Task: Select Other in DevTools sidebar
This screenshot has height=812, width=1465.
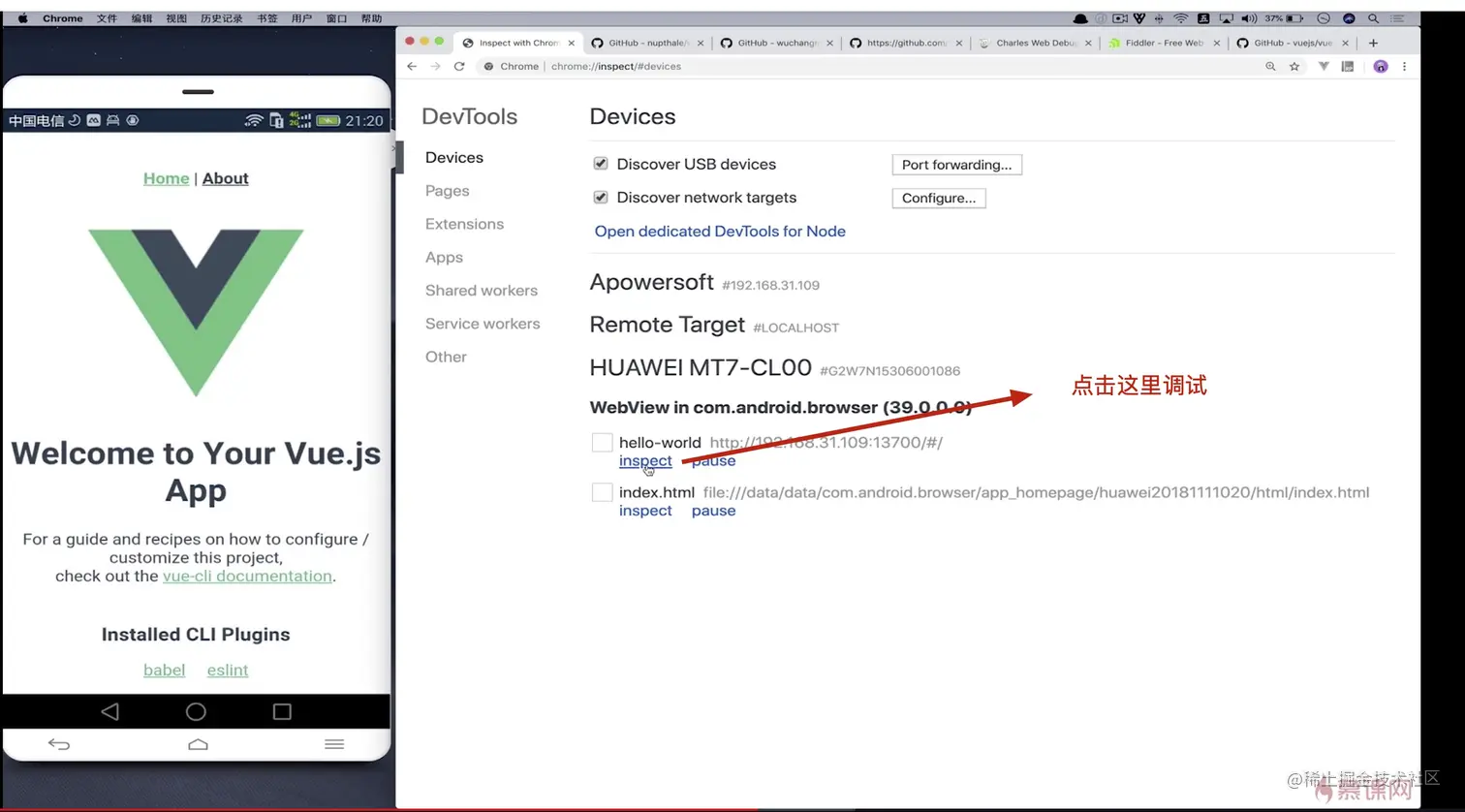Action: tap(446, 357)
